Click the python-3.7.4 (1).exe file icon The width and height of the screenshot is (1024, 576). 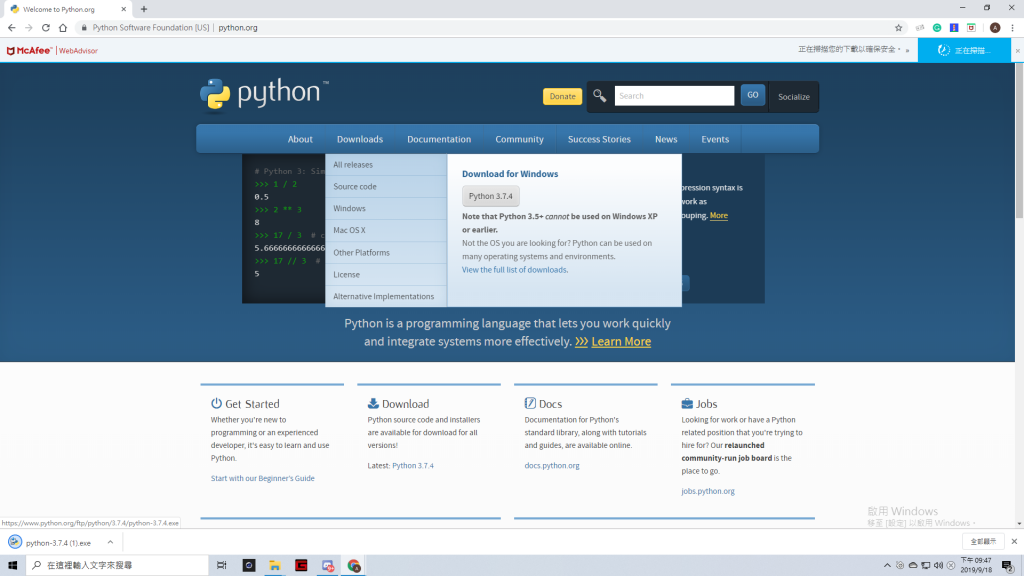(x=14, y=542)
